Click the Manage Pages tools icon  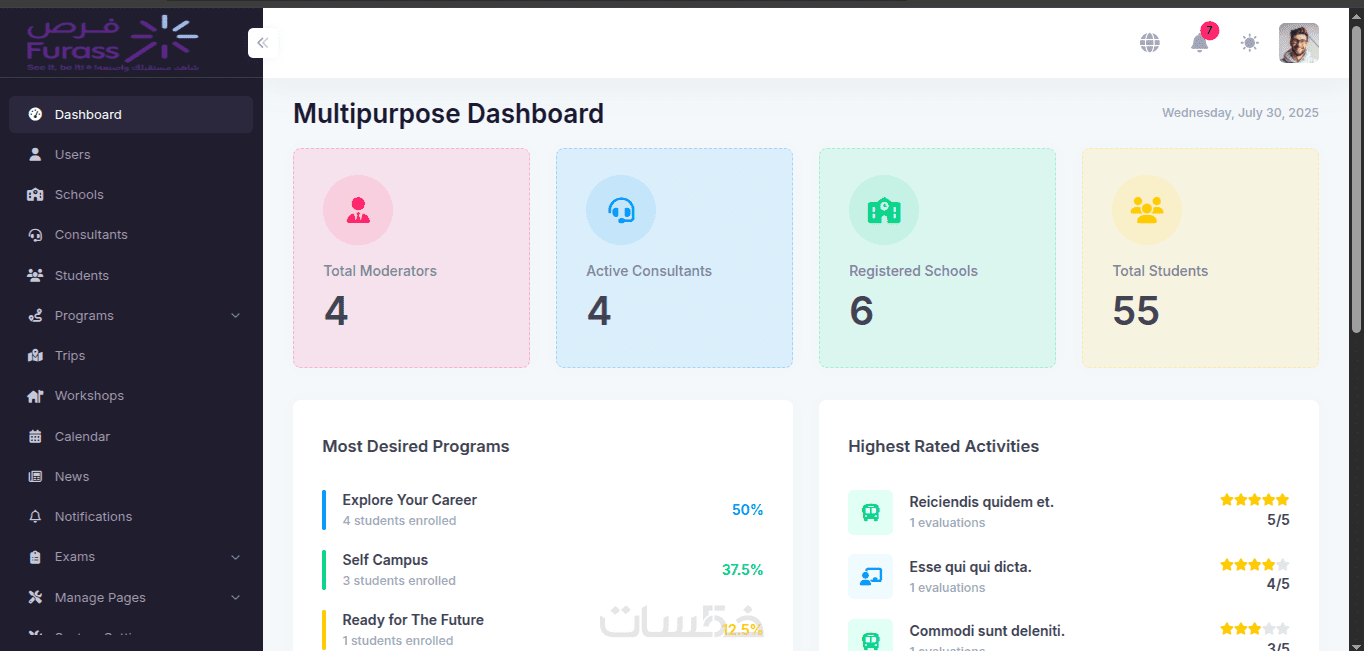[x=35, y=597]
